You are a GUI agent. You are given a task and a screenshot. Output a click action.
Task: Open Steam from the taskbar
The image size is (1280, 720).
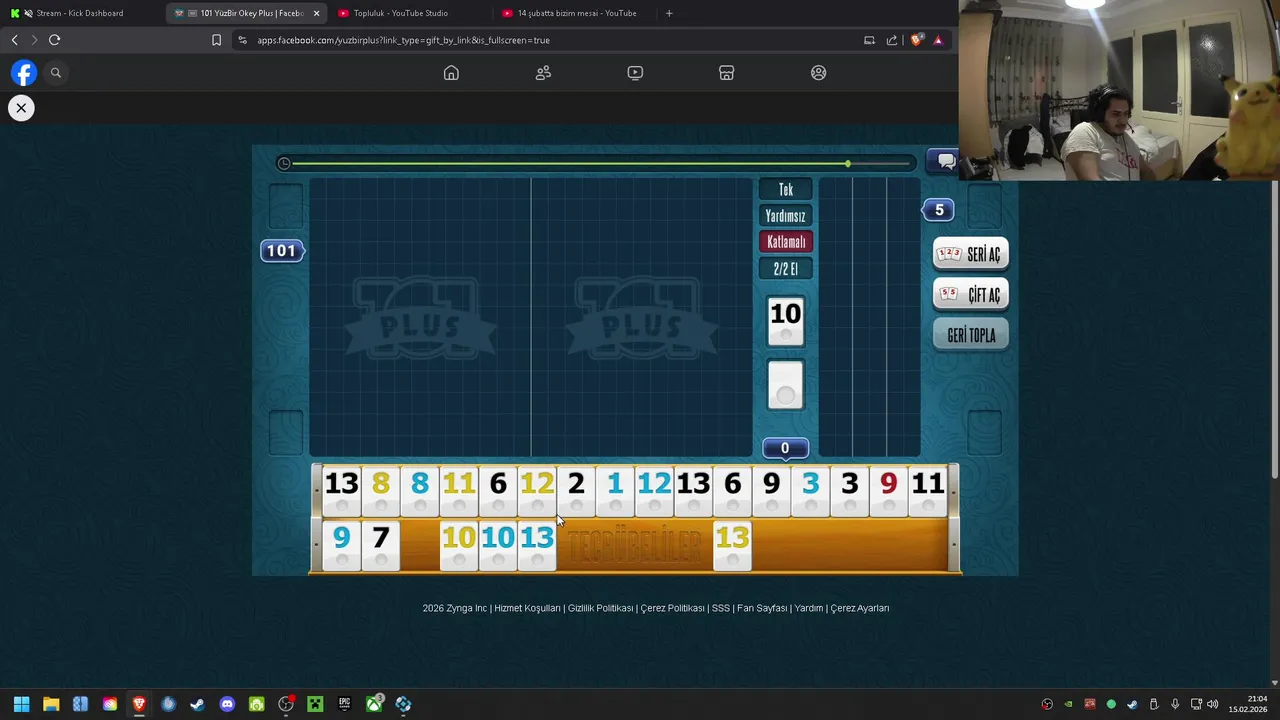point(197,704)
